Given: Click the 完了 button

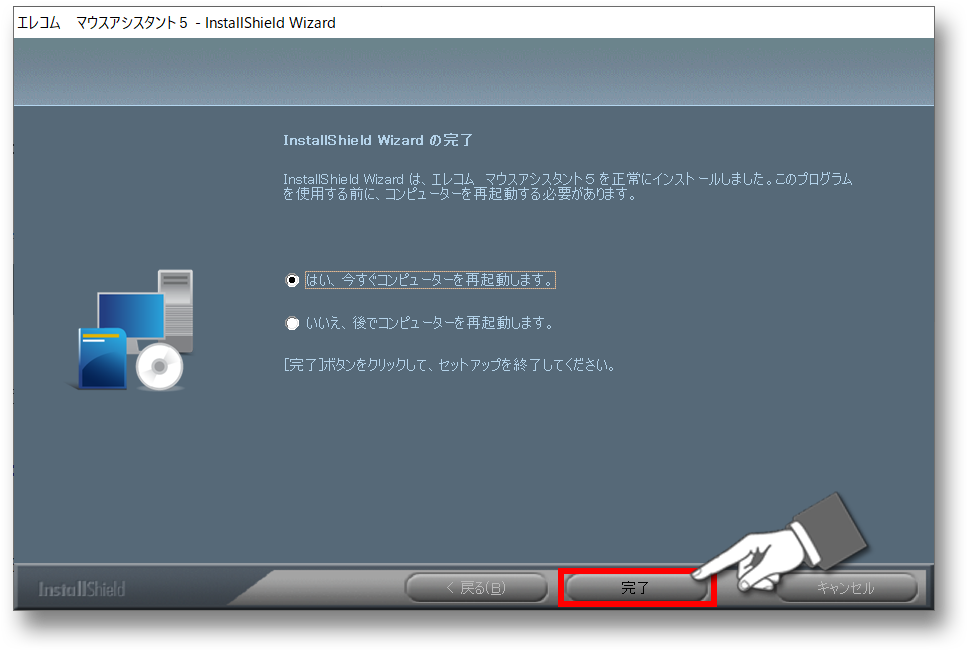Looking at the screenshot, I should click(636, 588).
